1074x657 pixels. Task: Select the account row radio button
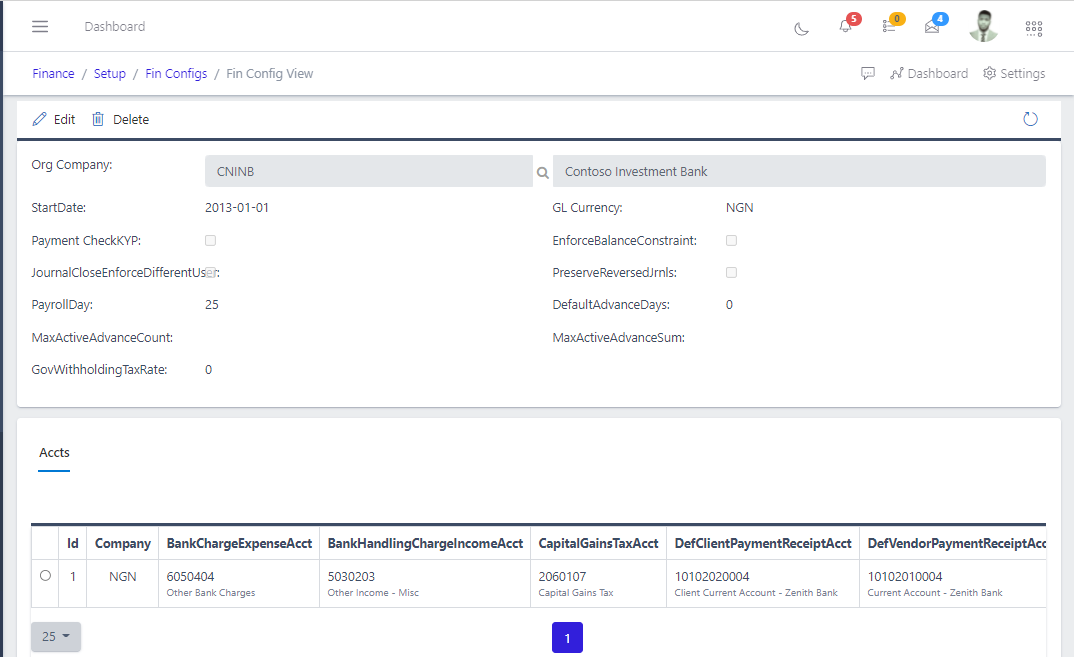[45, 575]
